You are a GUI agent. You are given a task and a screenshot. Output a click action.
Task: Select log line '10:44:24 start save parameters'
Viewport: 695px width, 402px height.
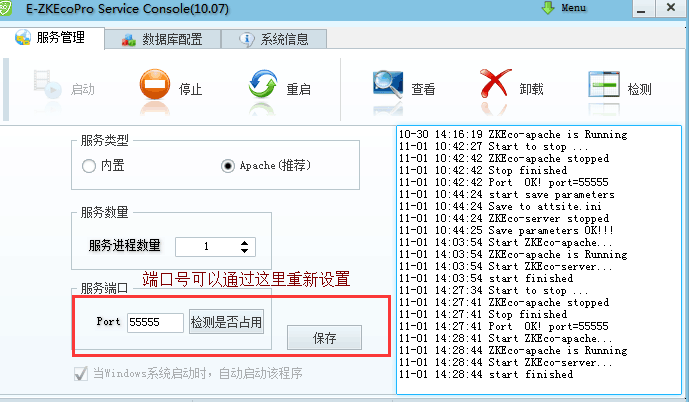507,194
